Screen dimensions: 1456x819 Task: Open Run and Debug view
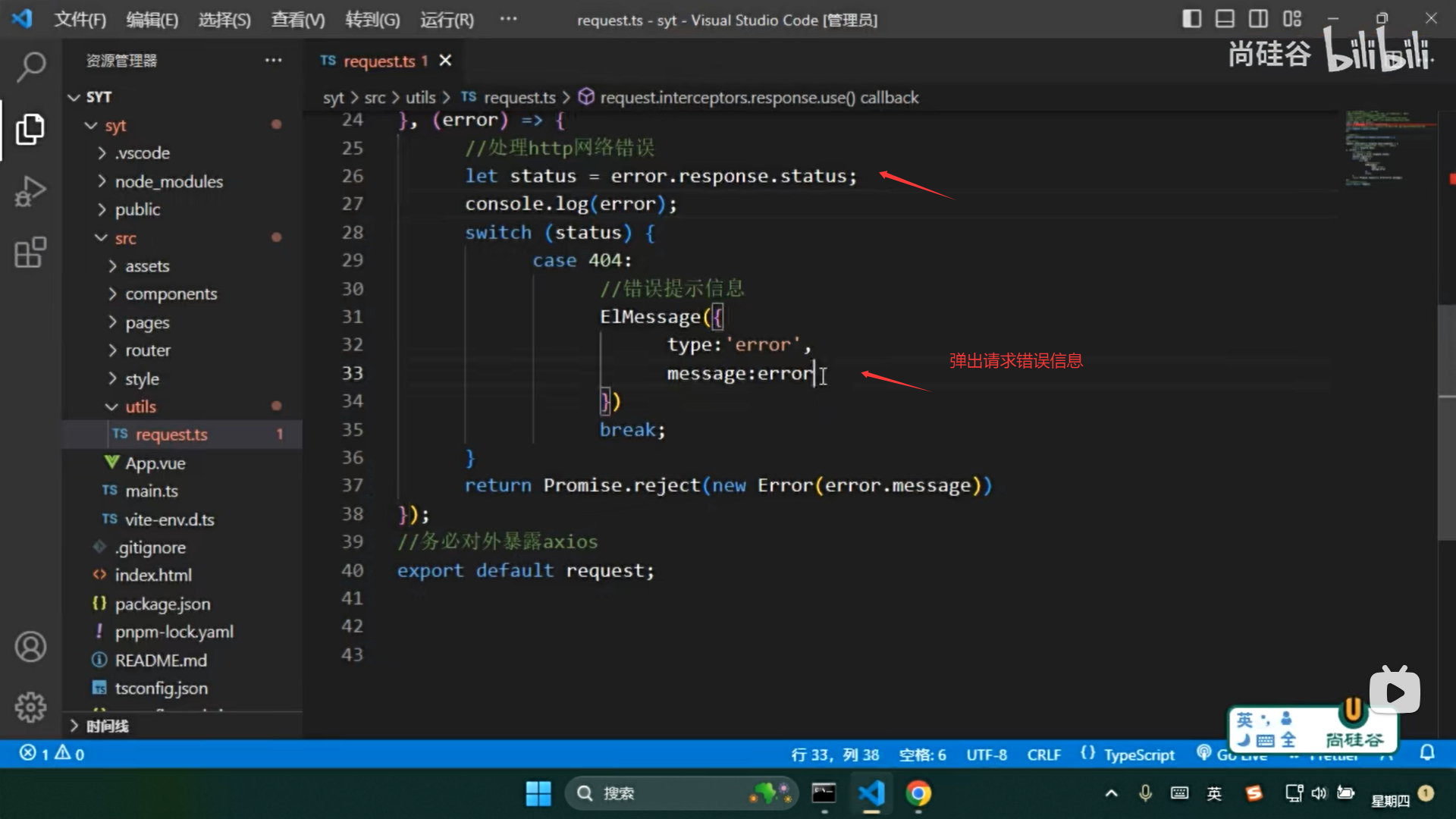(x=30, y=191)
